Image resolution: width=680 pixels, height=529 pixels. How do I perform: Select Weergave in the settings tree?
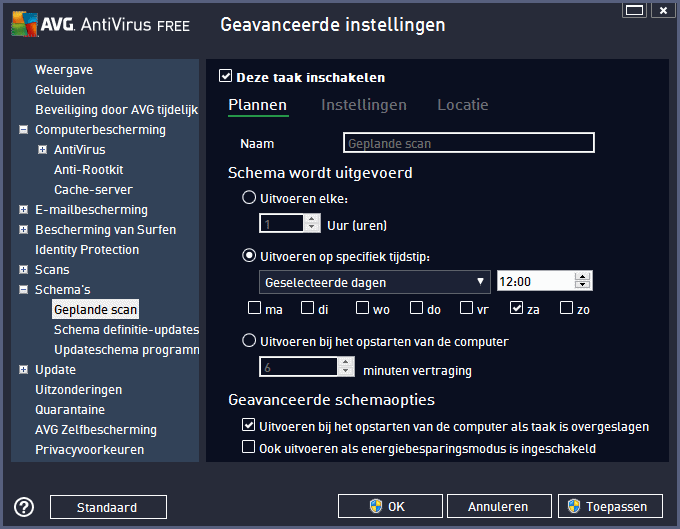tap(64, 70)
